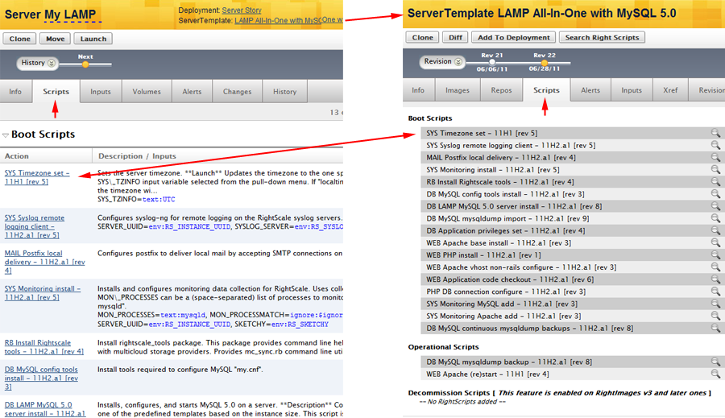725x418 pixels.
Task: Open the ServerTemplate Inputs tab
Action: point(632,90)
